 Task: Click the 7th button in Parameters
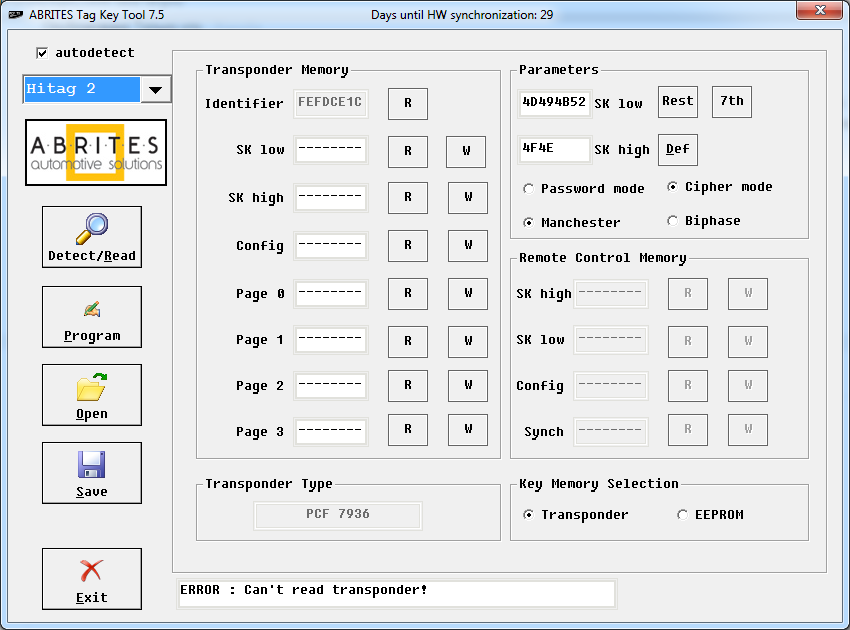point(732,101)
